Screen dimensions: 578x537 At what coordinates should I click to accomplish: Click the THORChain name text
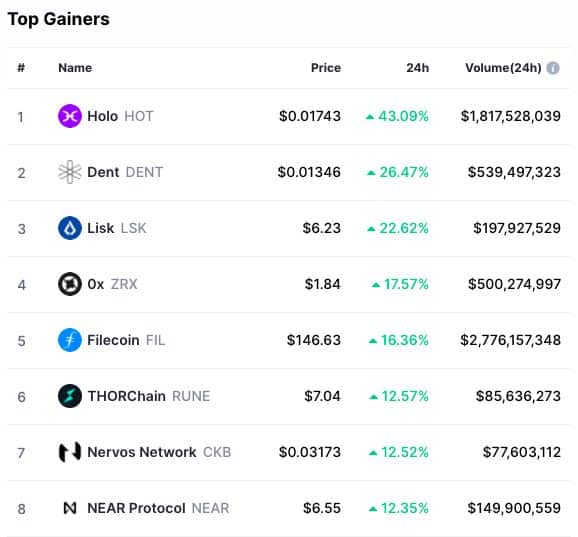(x=126, y=396)
